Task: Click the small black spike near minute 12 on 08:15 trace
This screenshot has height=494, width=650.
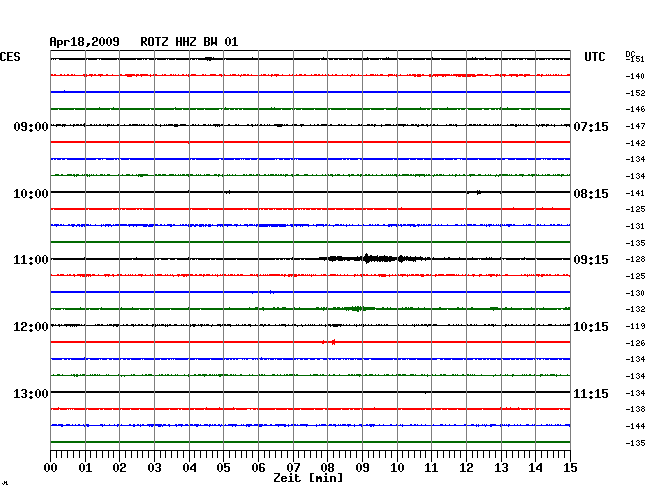Action: click(x=479, y=192)
